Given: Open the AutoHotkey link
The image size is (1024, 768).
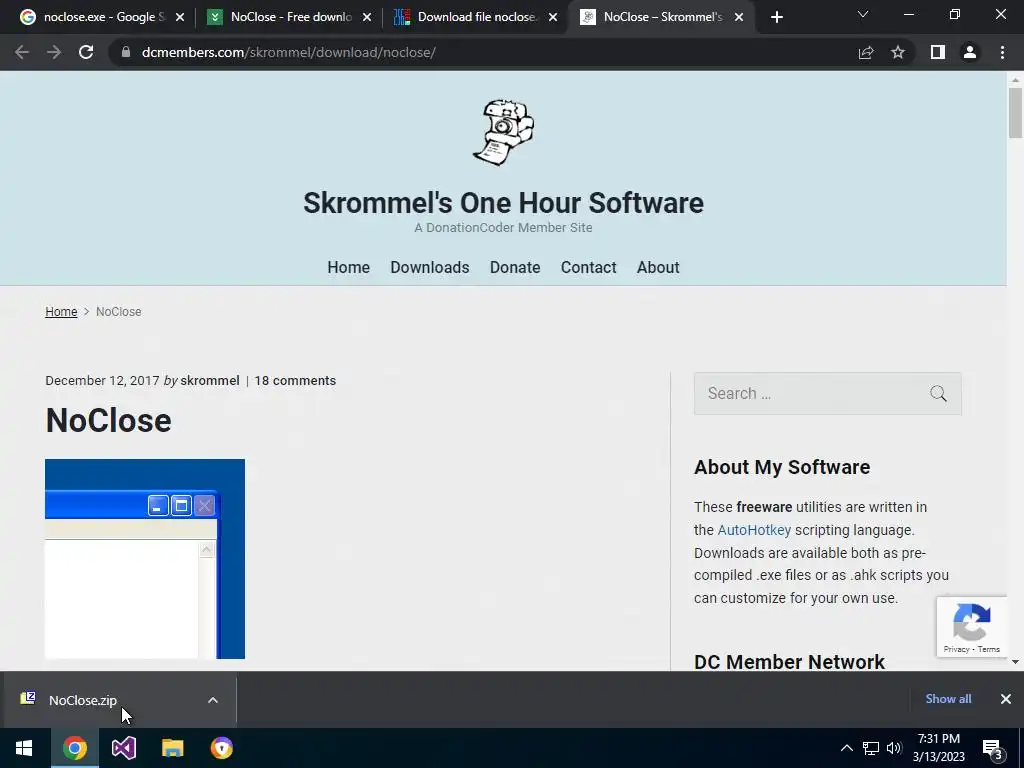Looking at the screenshot, I should pos(754,530).
